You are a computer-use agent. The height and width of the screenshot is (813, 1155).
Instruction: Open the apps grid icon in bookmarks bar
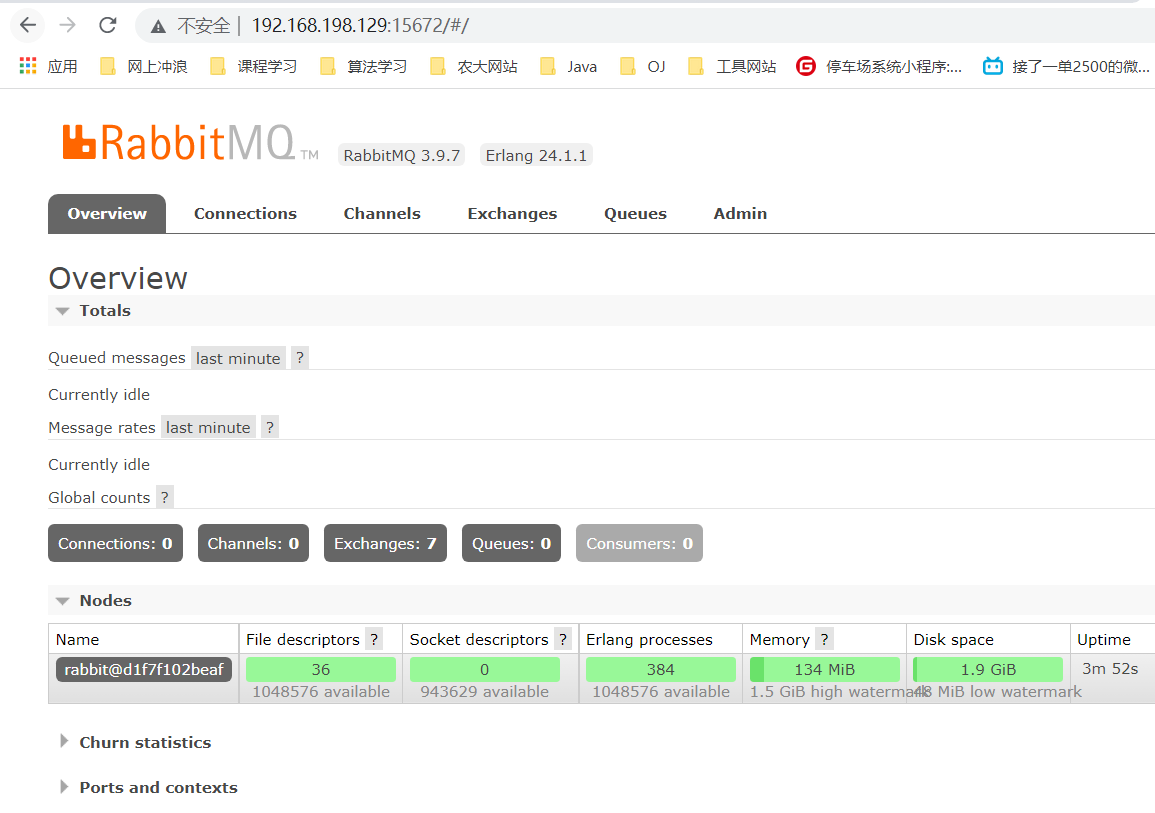tap(28, 66)
